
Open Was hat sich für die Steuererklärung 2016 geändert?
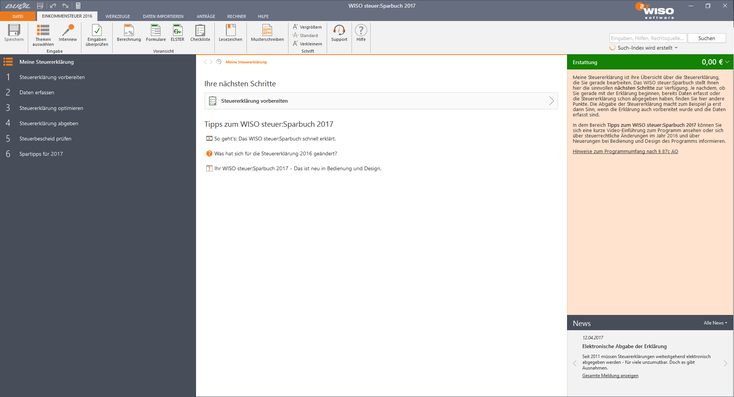275,154
